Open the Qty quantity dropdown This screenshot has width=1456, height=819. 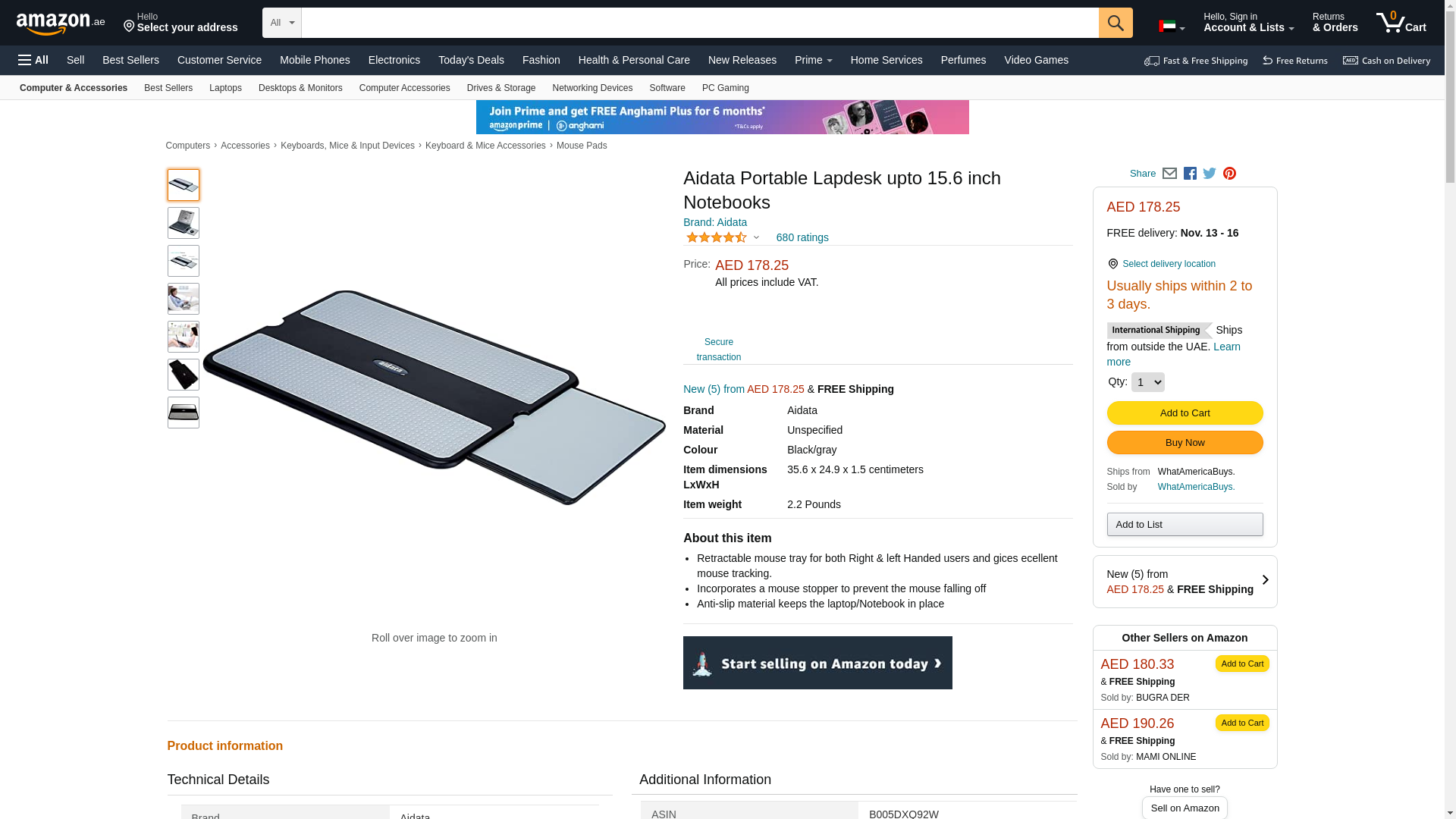coord(1147,382)
